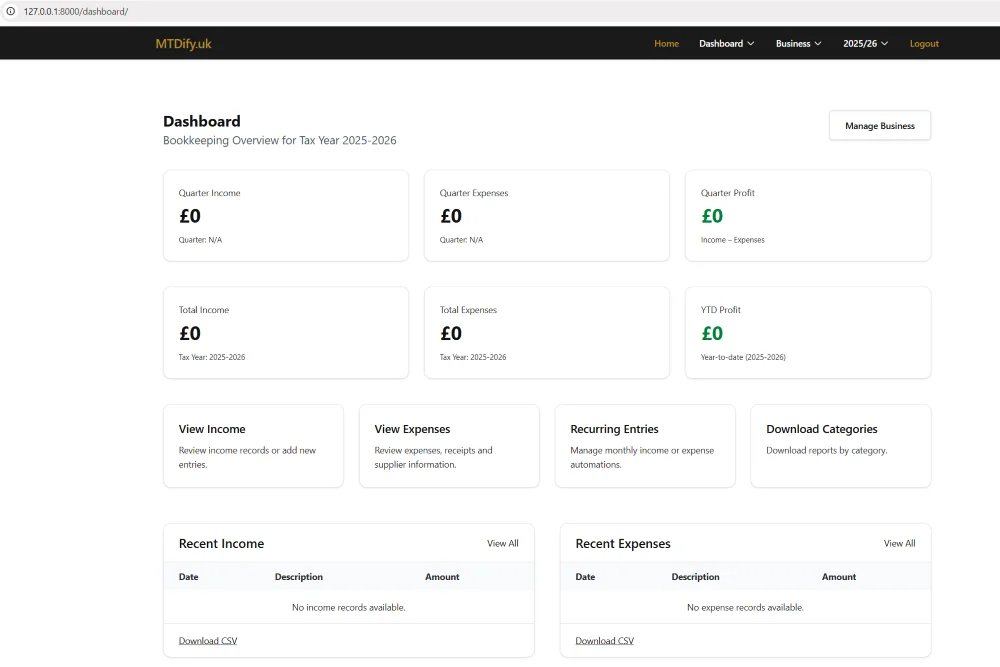Image resolution: width=1000 pixels, height=667 pixels.
Task: Select the Total Income summary card
Action: pos(286,332)
